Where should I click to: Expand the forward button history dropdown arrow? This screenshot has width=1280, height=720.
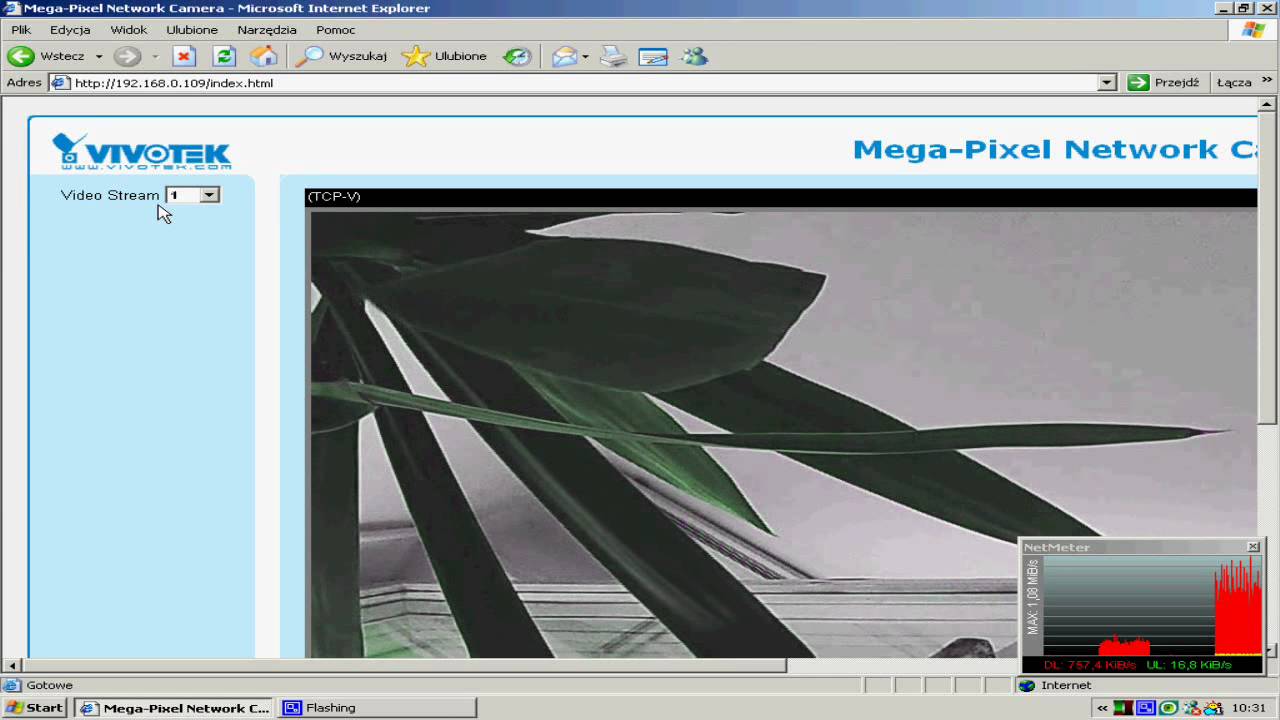[x=155, y=56]
